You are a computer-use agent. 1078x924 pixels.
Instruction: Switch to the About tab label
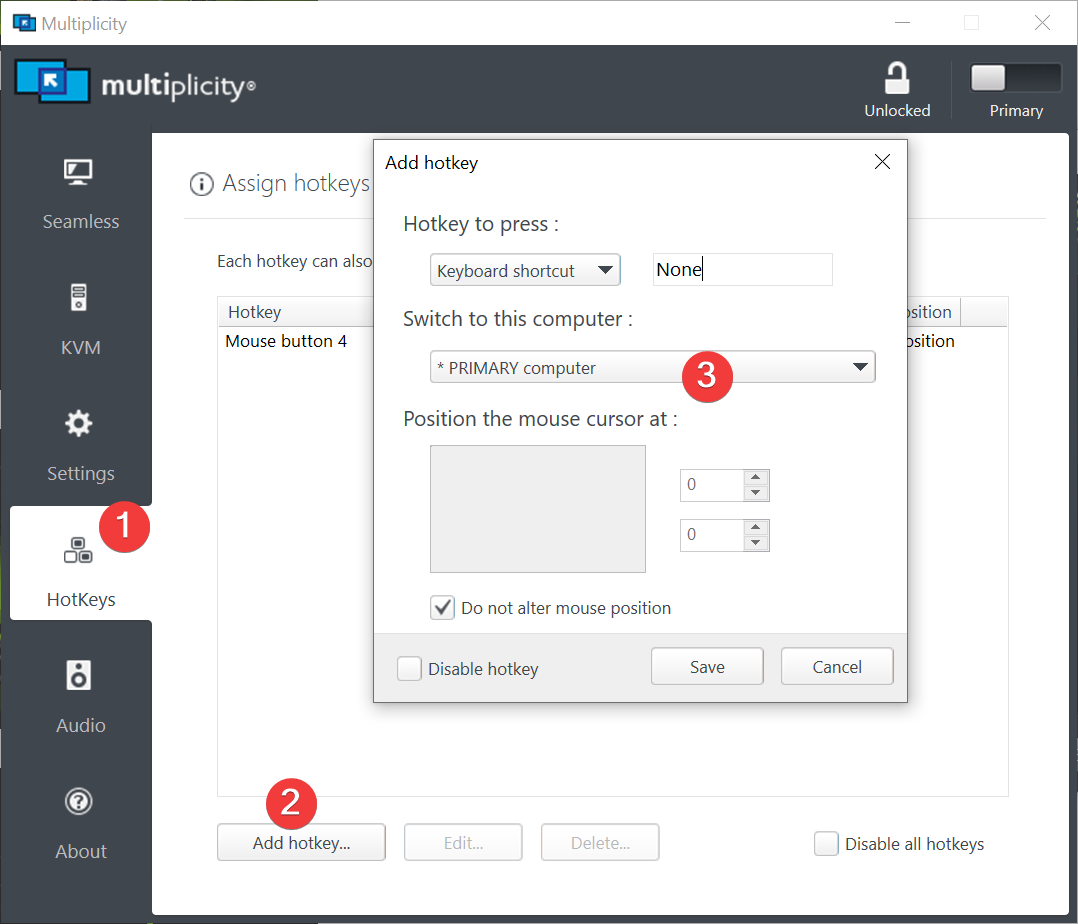pos(81,851)
